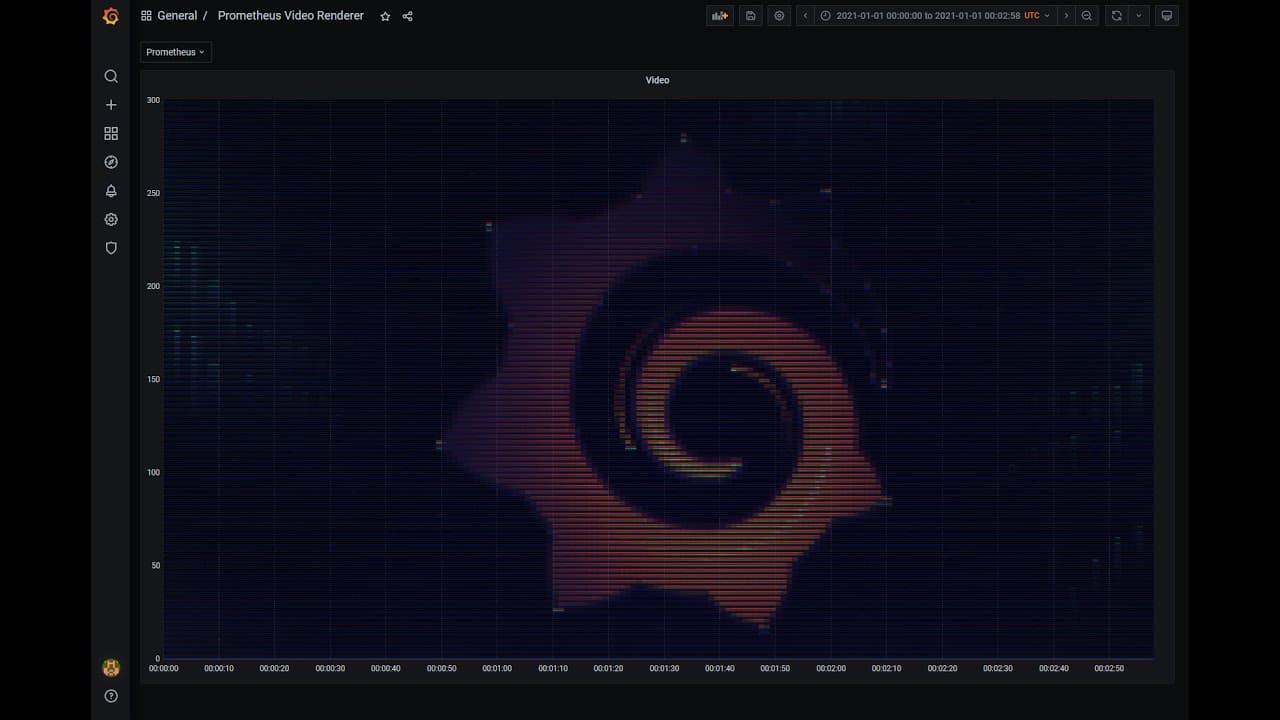Click the 00:01:10 time axis label
Screen dimensions: 1280x720
(553, 668)
